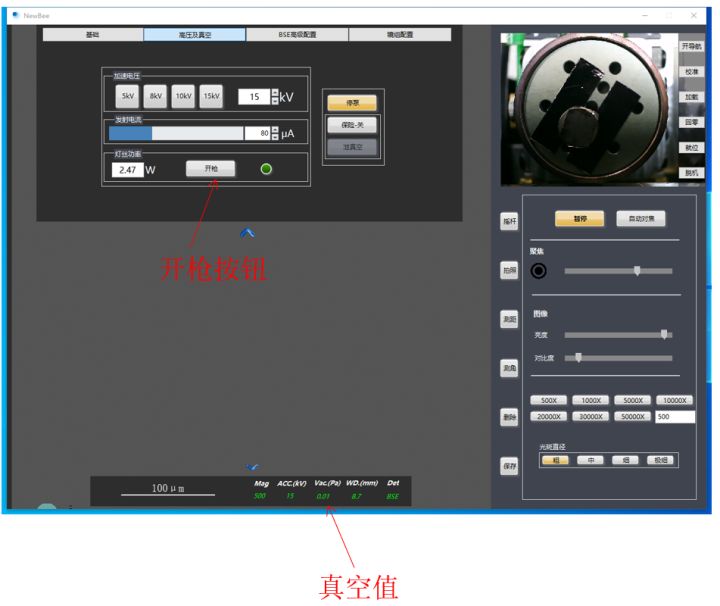The height and width of the screenshot is (606, 720).
Task: Click the 拍照 (capture photo) side button
Action: [x=510, y=271]
